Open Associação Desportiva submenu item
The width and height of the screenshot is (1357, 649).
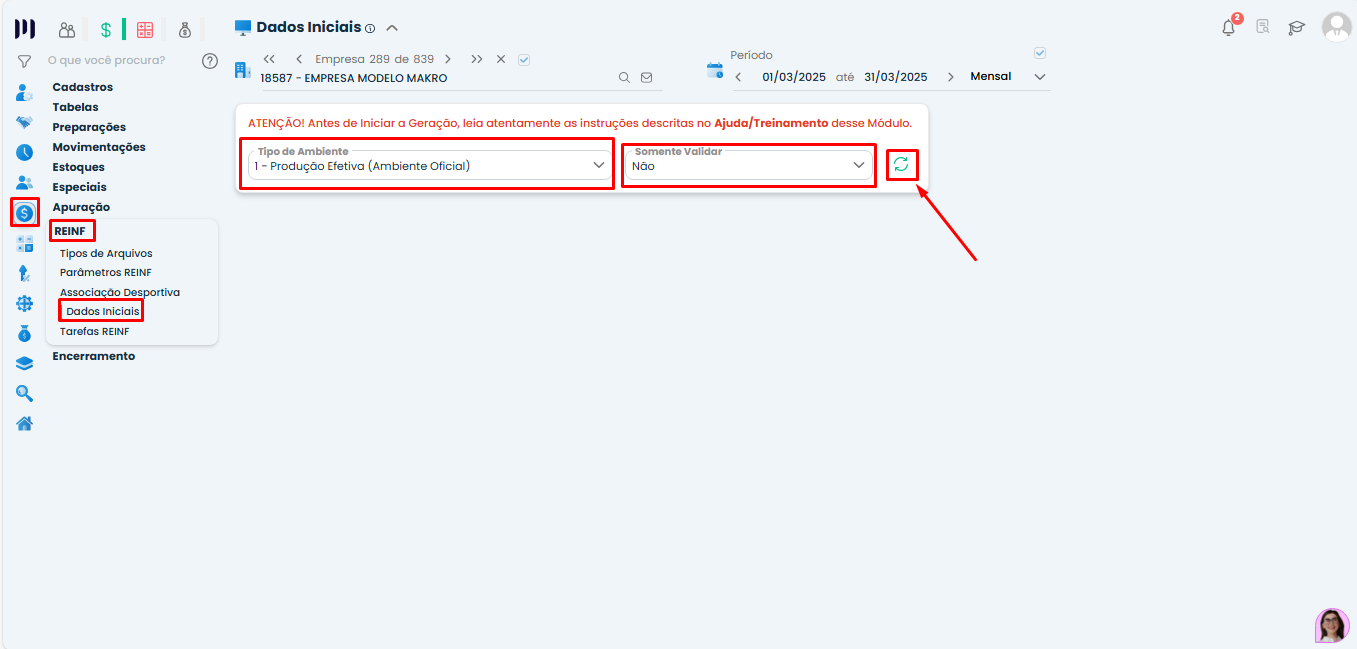tap(120, 292)
